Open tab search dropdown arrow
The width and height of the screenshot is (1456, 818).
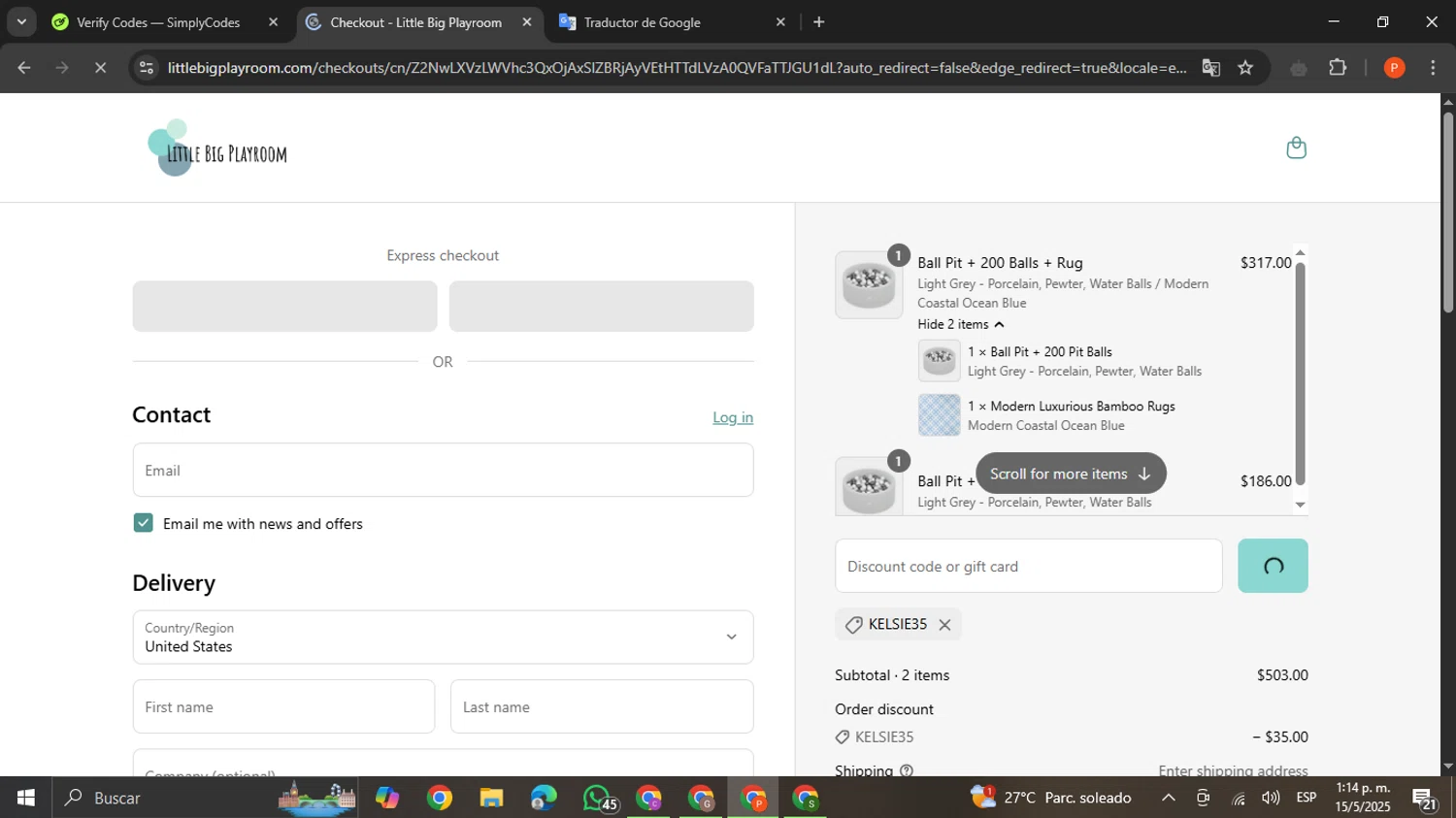coord(21,22)
